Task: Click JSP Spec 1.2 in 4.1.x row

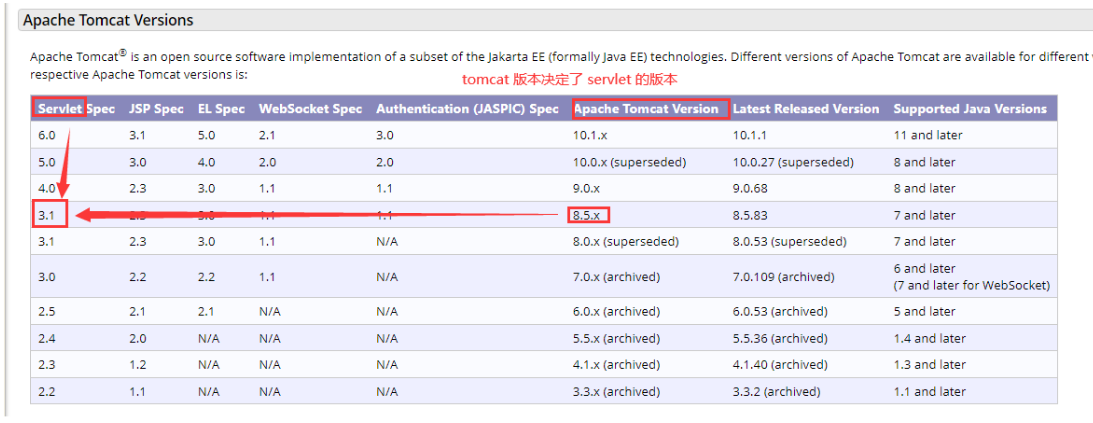Action: (x=137, y=364)
